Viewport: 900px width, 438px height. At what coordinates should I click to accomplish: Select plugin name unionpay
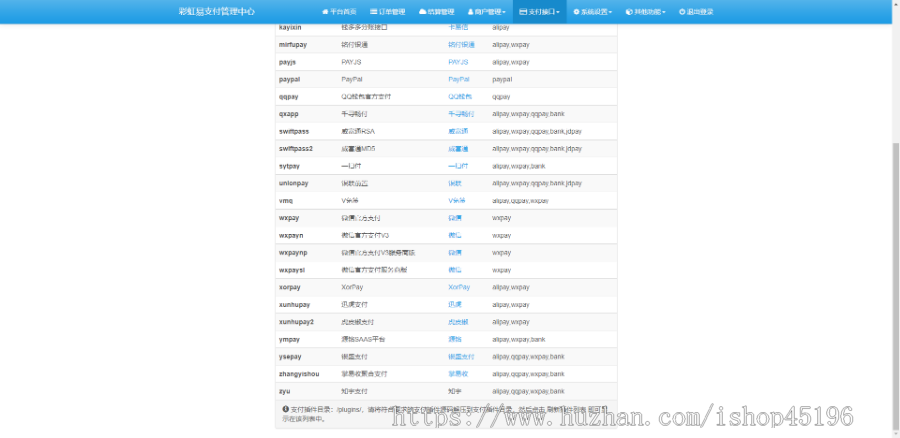294,183
